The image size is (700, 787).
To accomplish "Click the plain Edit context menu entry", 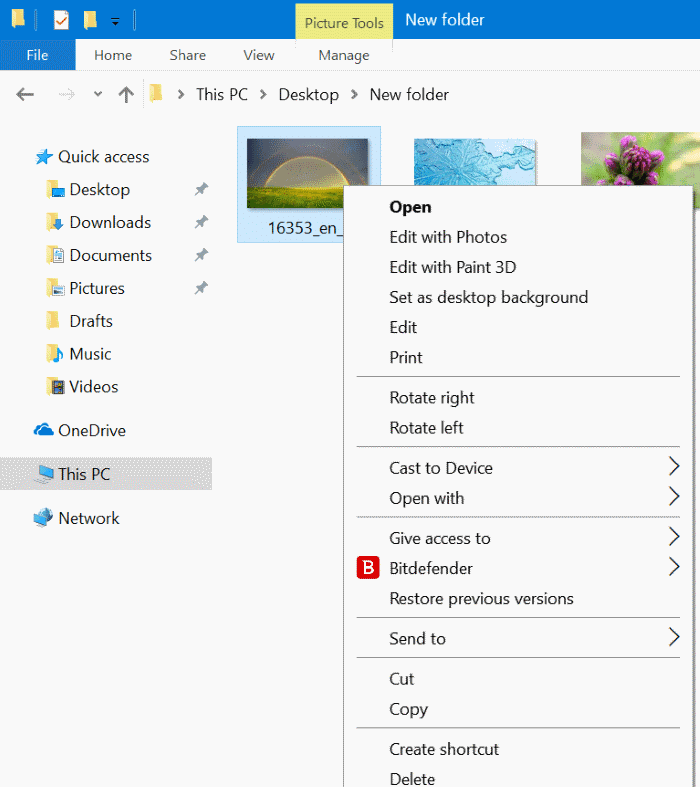I will click(403, 327).
